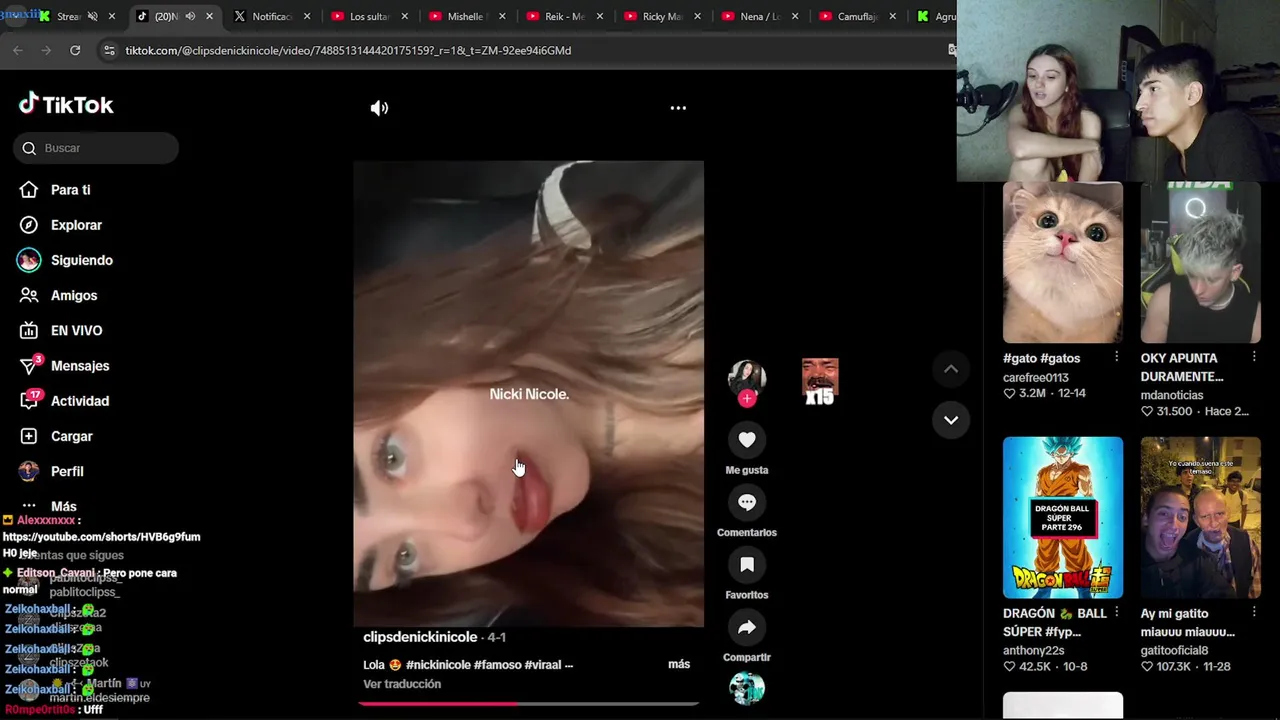Add video to Favoritos

click(x=747, y=565)
